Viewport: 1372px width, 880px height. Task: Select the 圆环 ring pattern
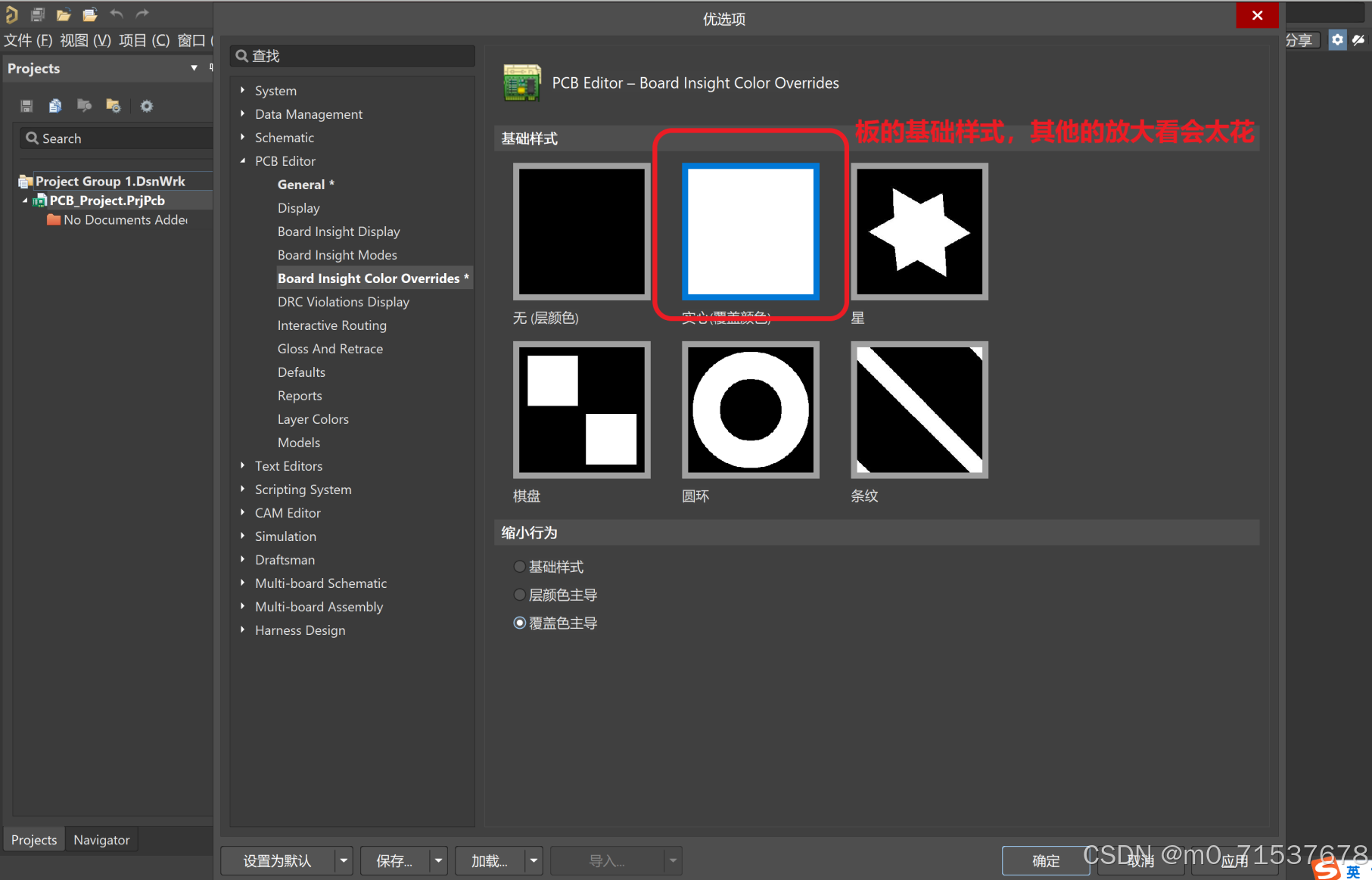coord(751,409)
